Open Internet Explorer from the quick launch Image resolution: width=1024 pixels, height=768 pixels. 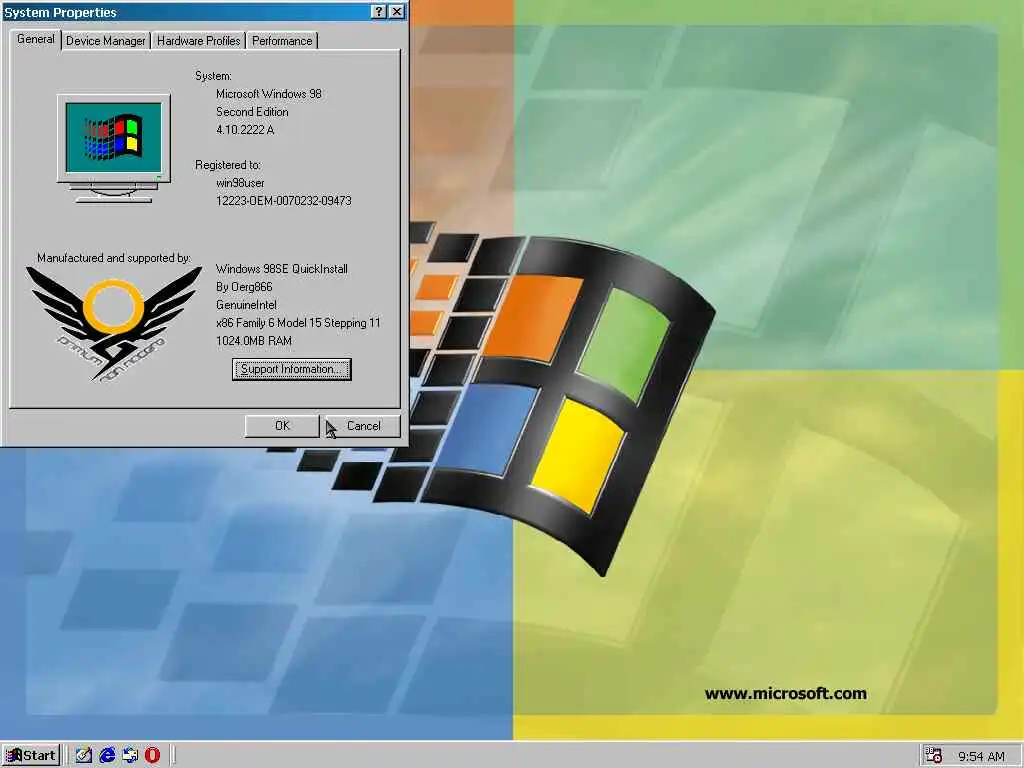pos(107,755)
